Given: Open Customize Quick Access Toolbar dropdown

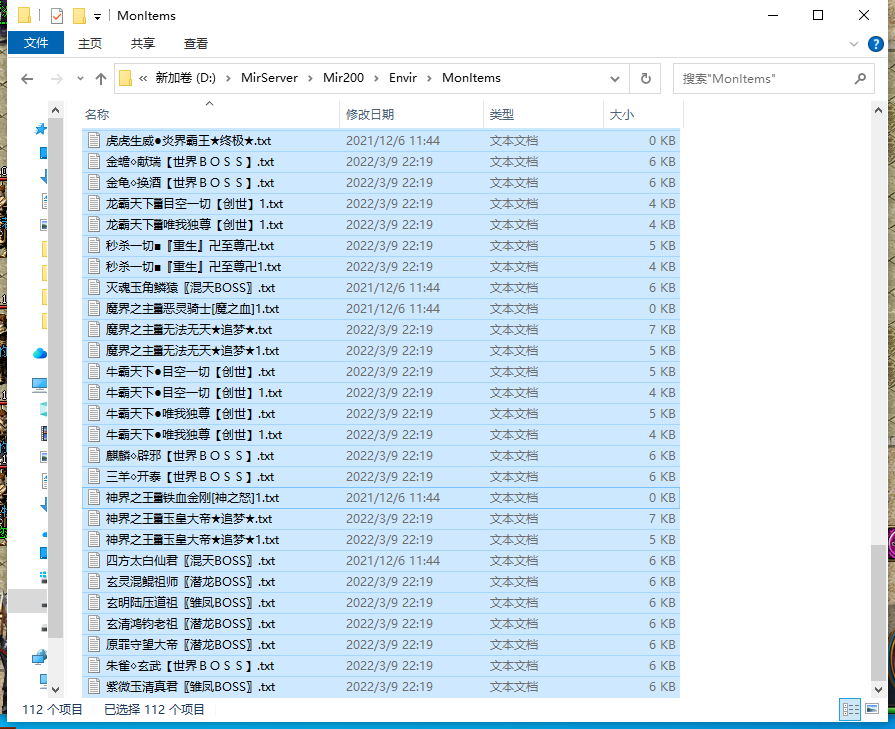Looking at the screenshot, I should tap(98, 17).
